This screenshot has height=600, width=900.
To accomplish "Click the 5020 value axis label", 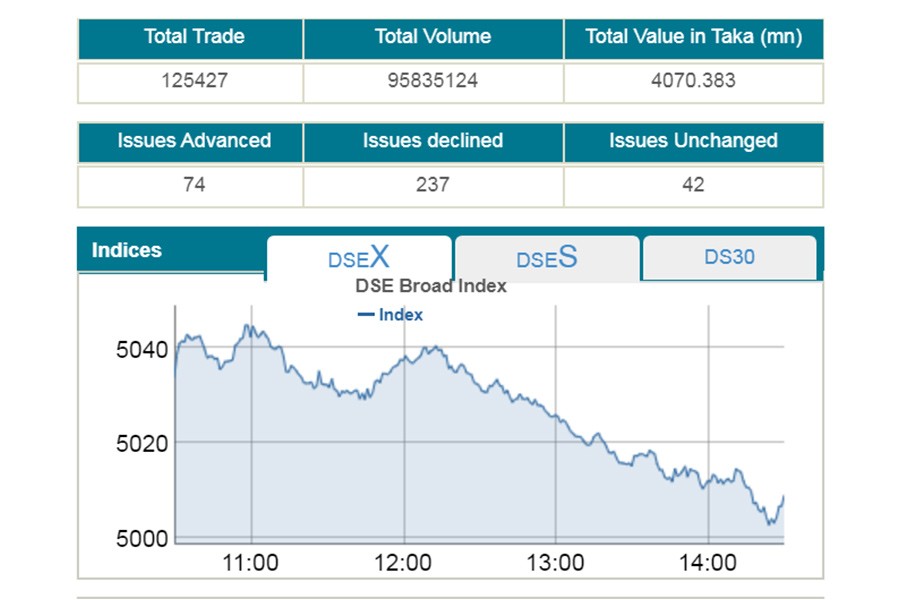I will 144,442.
